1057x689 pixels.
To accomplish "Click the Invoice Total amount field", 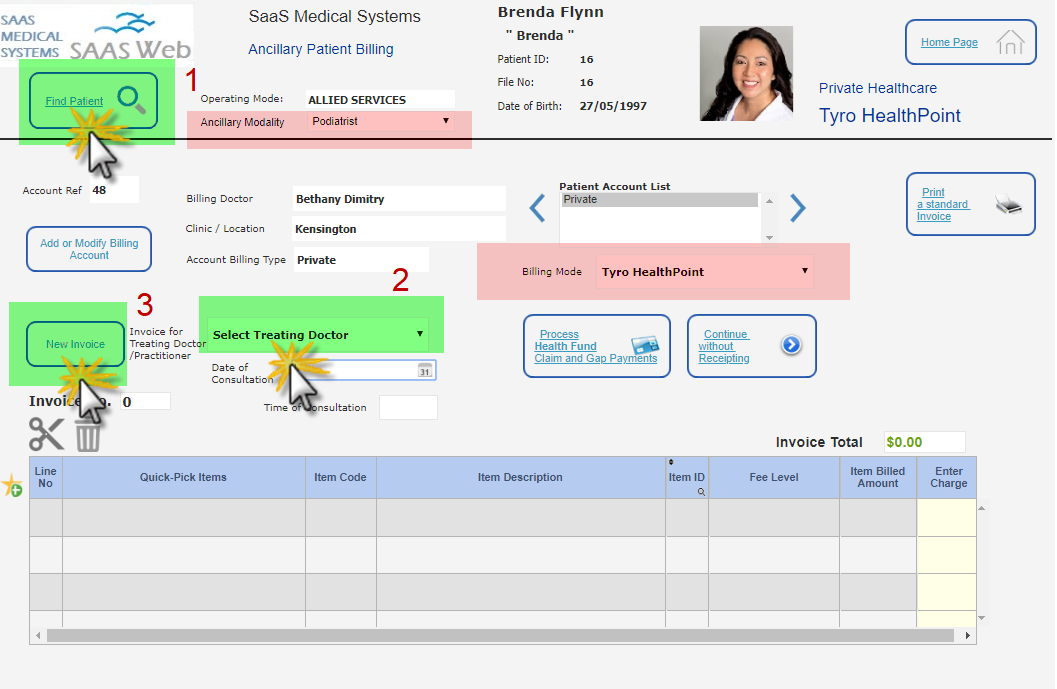I will (924, 442).
